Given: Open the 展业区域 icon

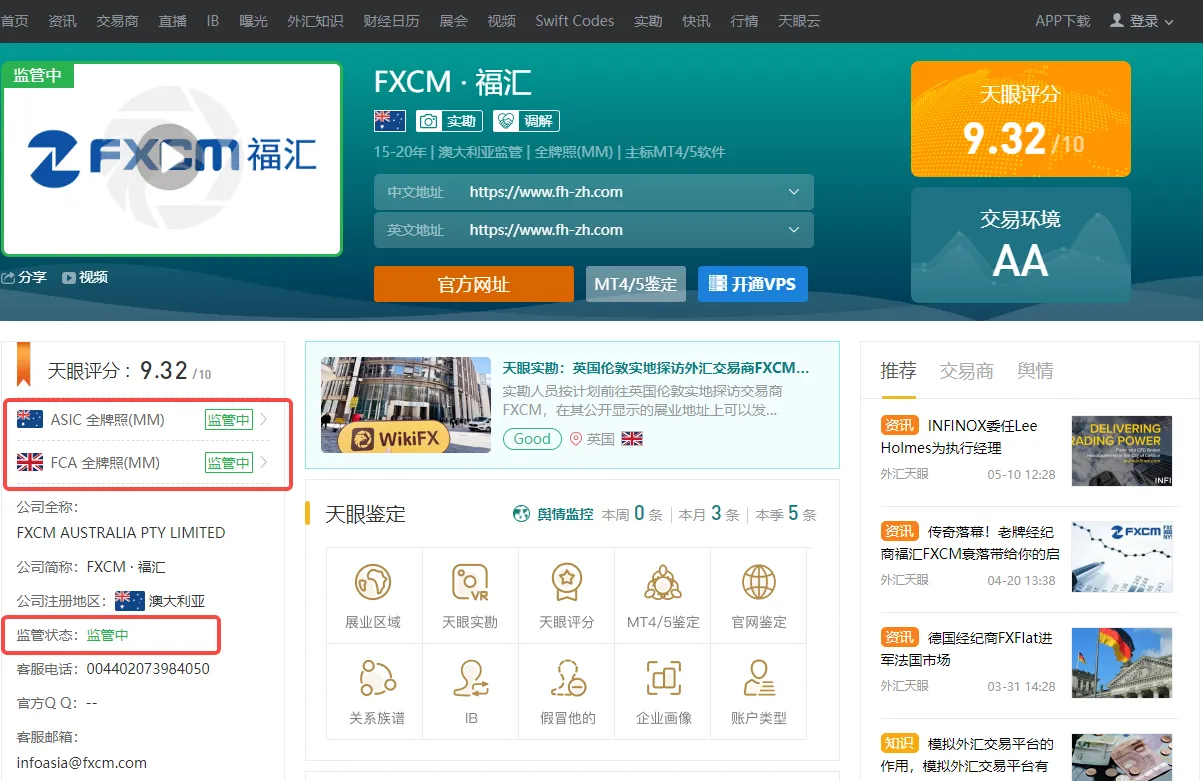Looking at the screenshot, I should tap(373, 582).
